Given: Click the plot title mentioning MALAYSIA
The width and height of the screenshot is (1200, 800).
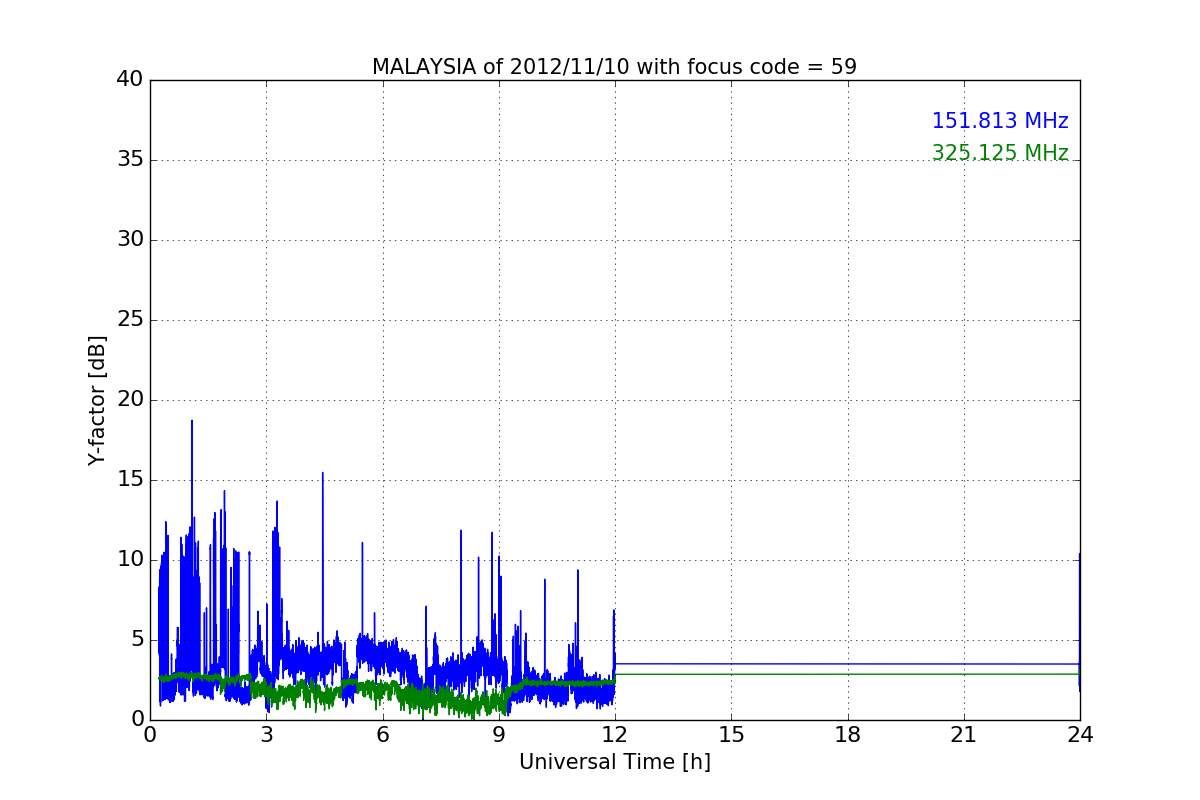Looking at the screenshot, I should click(614, 67).
